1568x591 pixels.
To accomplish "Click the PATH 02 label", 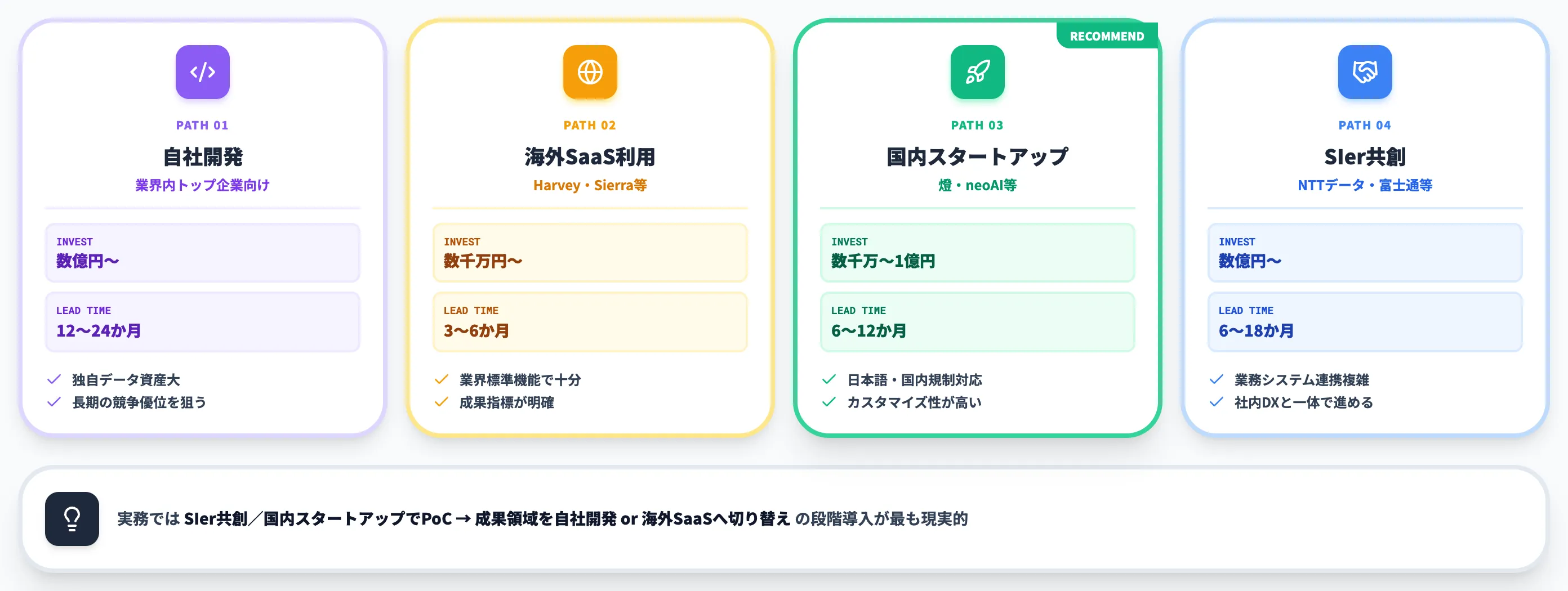I will click(590, 126).
